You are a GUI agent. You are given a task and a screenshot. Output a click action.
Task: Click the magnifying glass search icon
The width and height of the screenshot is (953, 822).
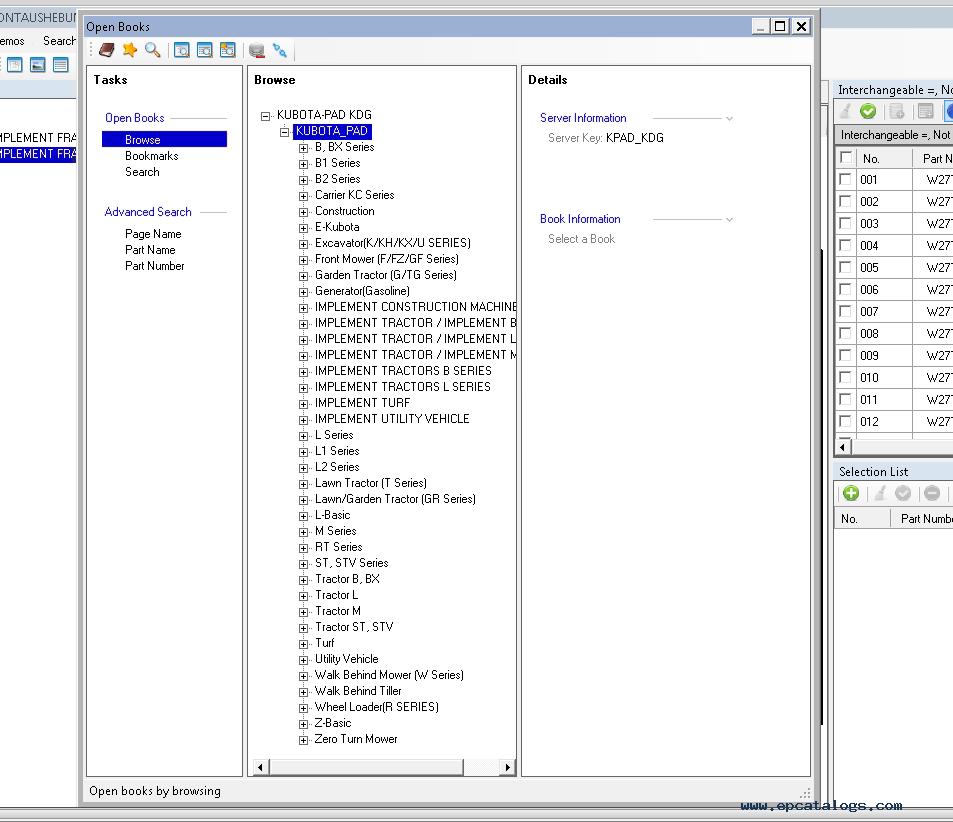click(152, 50)
